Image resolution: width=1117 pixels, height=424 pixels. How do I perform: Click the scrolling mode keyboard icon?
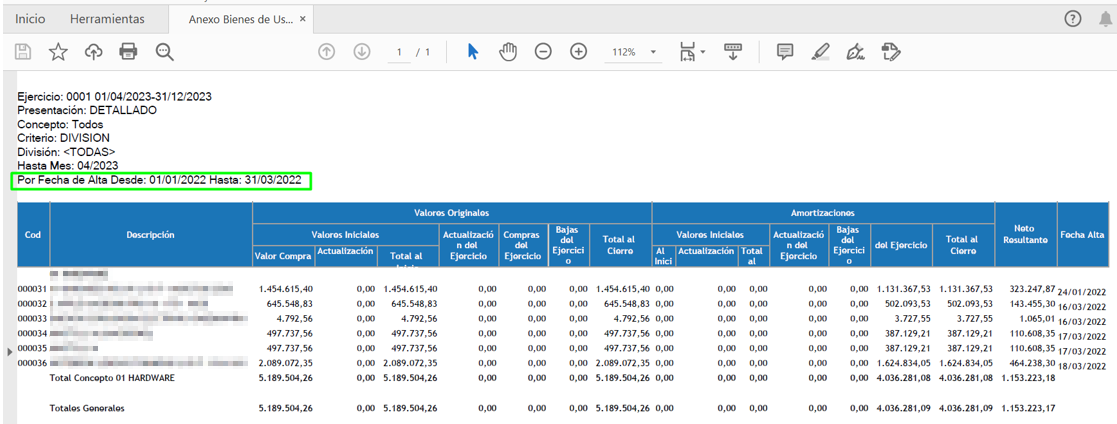click(x=733, y=52)
